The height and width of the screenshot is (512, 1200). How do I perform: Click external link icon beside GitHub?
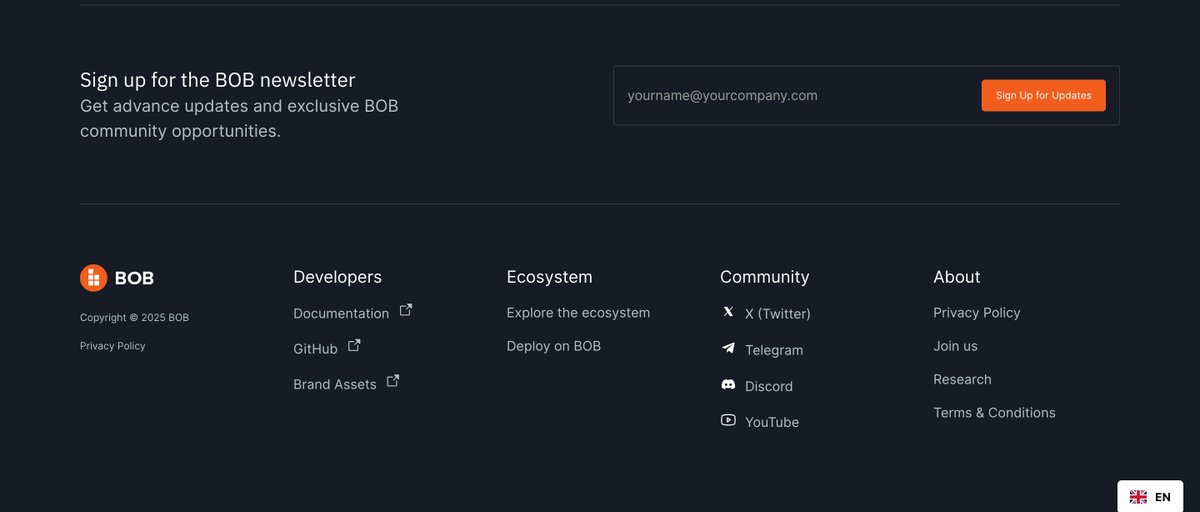coord(354,346)
